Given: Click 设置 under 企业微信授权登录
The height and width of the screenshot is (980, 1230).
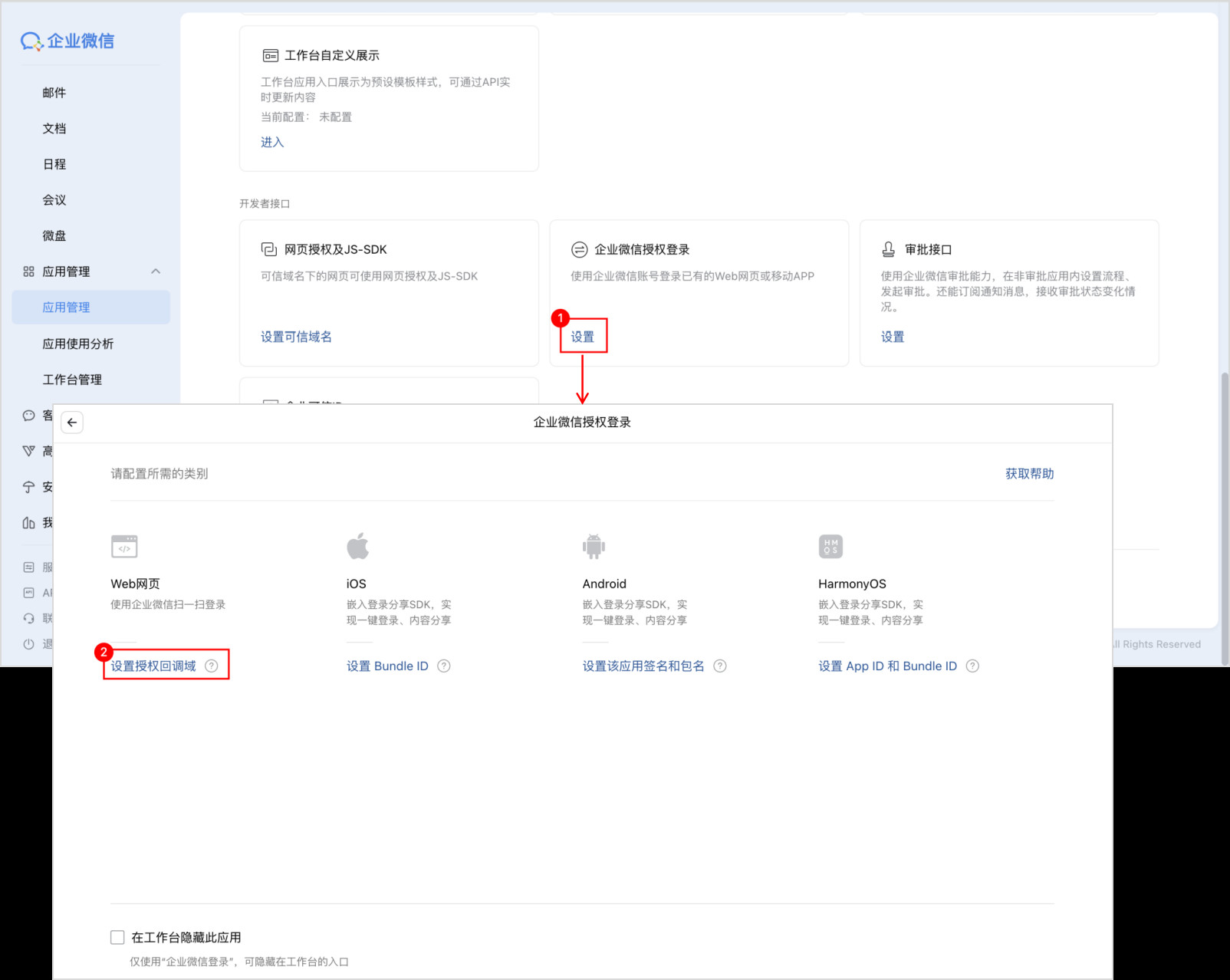Looking at the screenshot, I should click(x=583, y=337).
